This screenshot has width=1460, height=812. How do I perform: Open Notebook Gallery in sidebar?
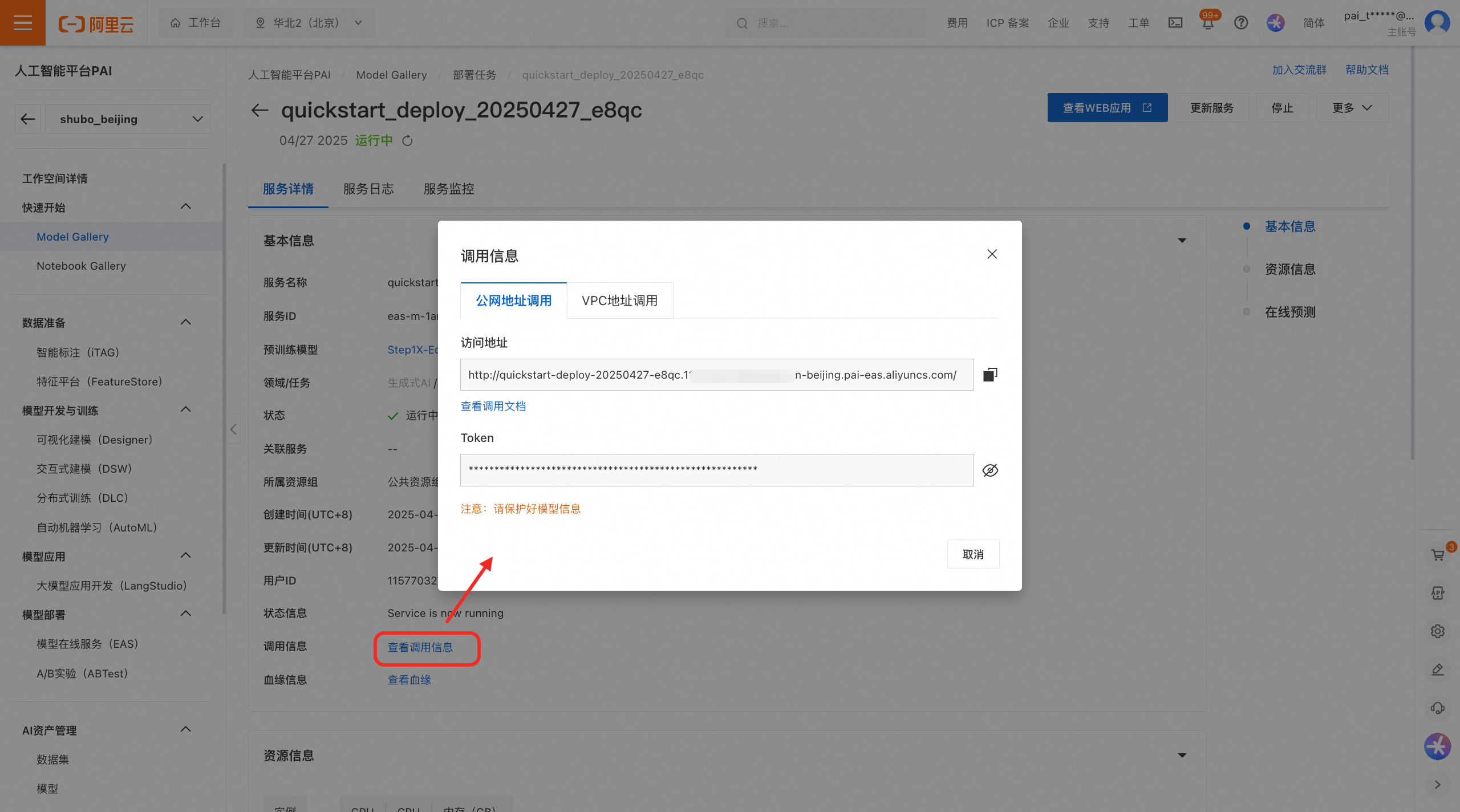(81, 266)
